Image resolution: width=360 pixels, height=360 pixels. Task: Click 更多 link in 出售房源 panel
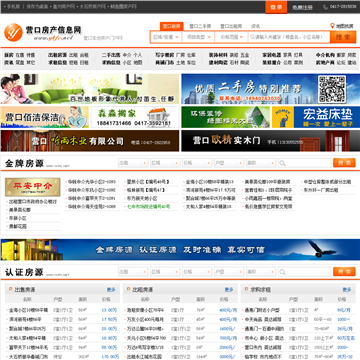click(111, 289)
